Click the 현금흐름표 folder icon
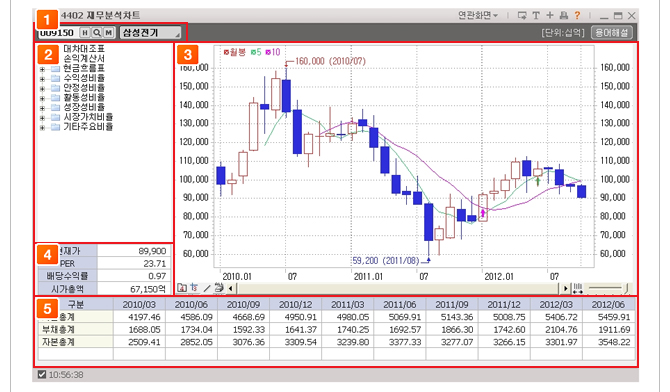Image resolution: width=670 pixels, height=392 pixels. click(x=55, y=68)
